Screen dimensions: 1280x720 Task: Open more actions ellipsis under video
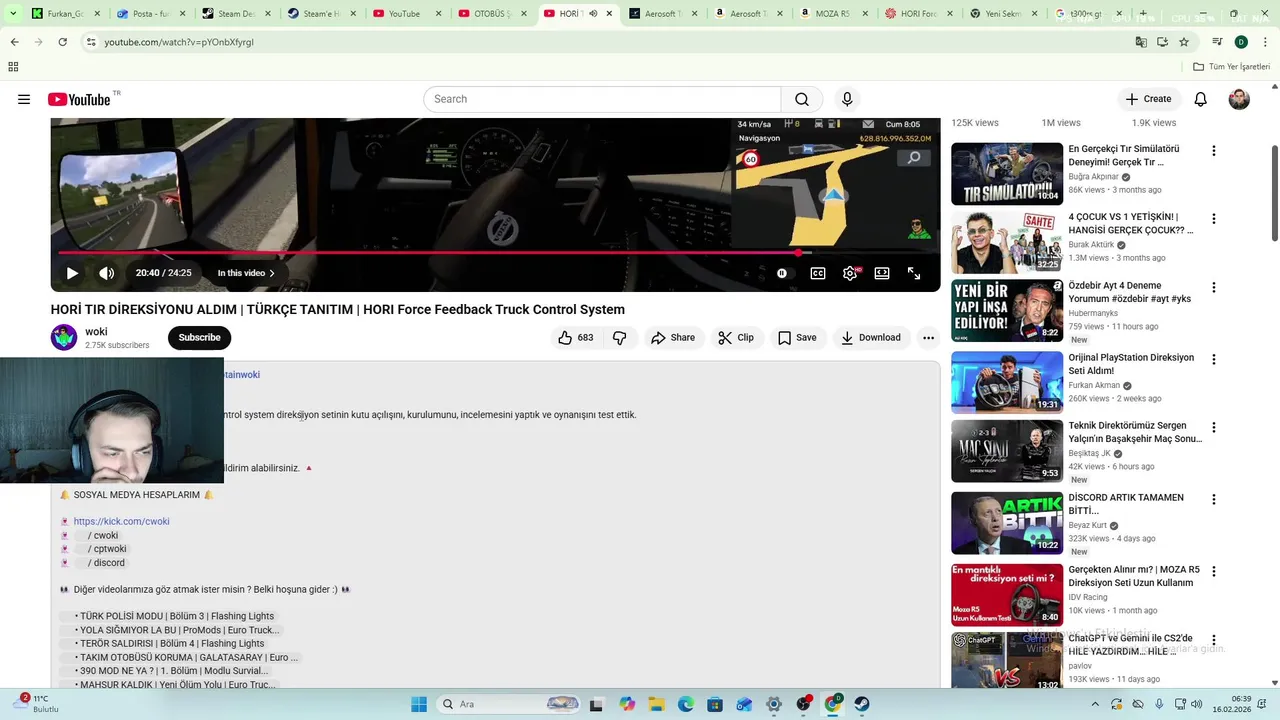[928, 338]
